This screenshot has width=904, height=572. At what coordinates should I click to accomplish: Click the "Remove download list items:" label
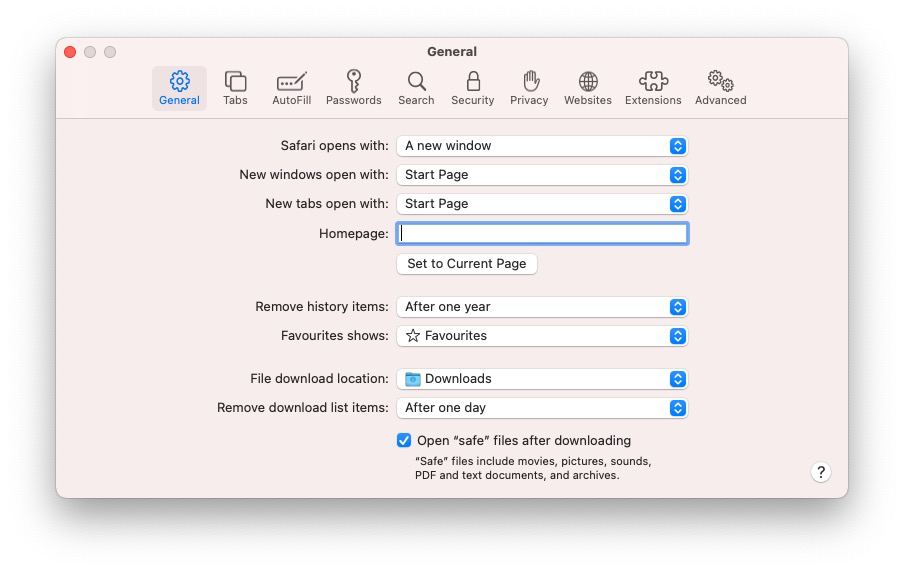303,408
